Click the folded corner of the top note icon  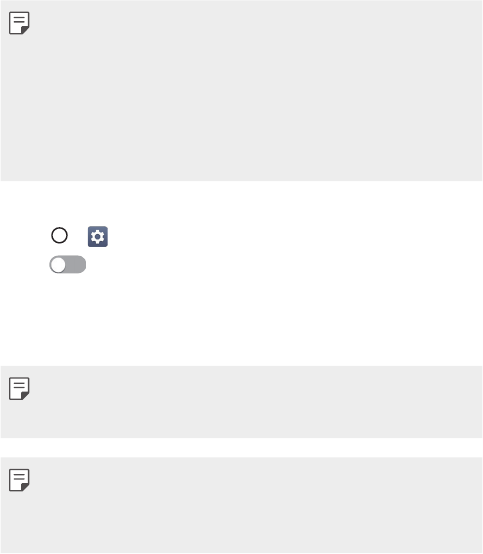(25, 30)
